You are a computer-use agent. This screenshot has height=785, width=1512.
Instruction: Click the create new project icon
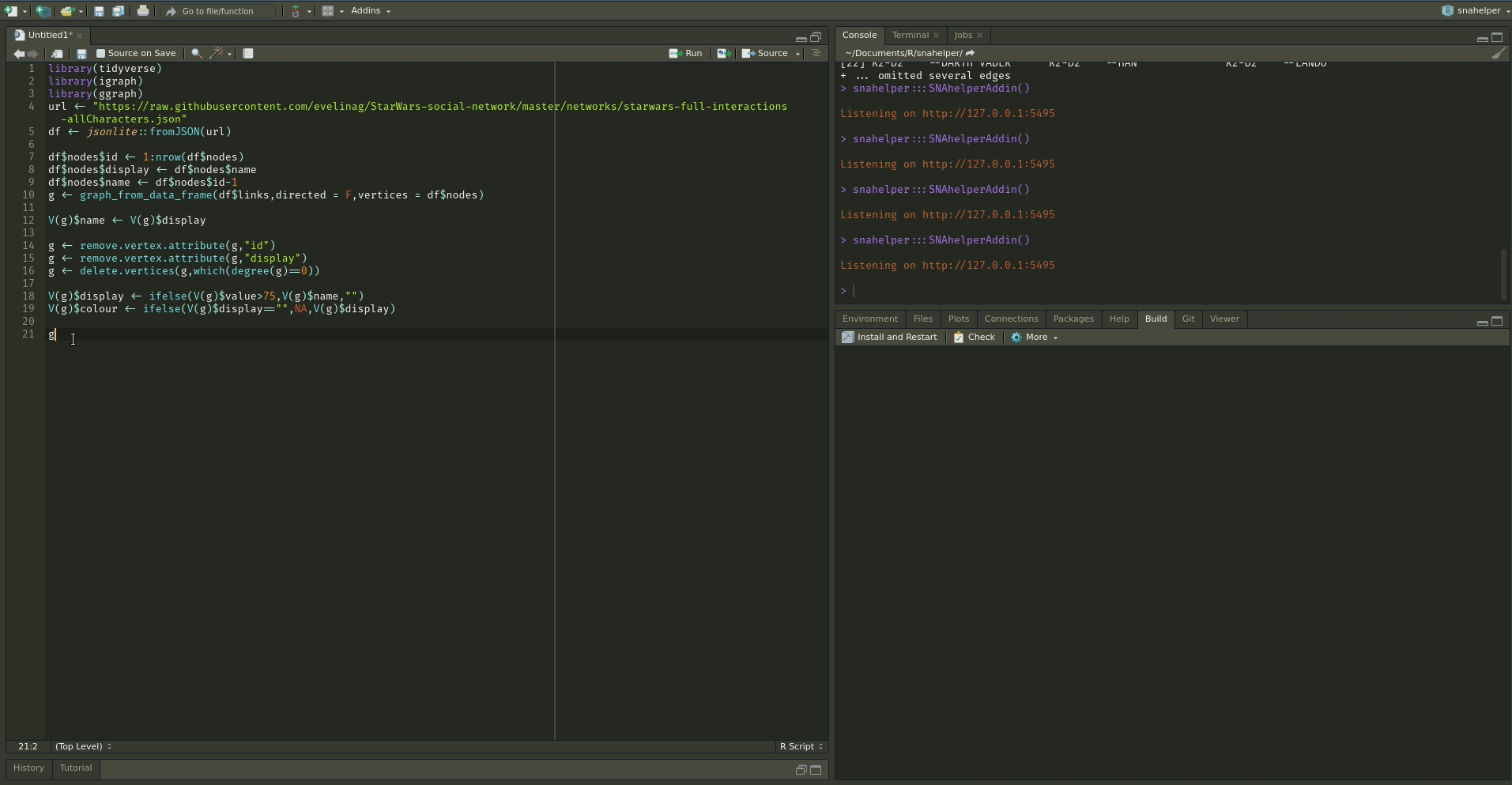click(43, 11)
